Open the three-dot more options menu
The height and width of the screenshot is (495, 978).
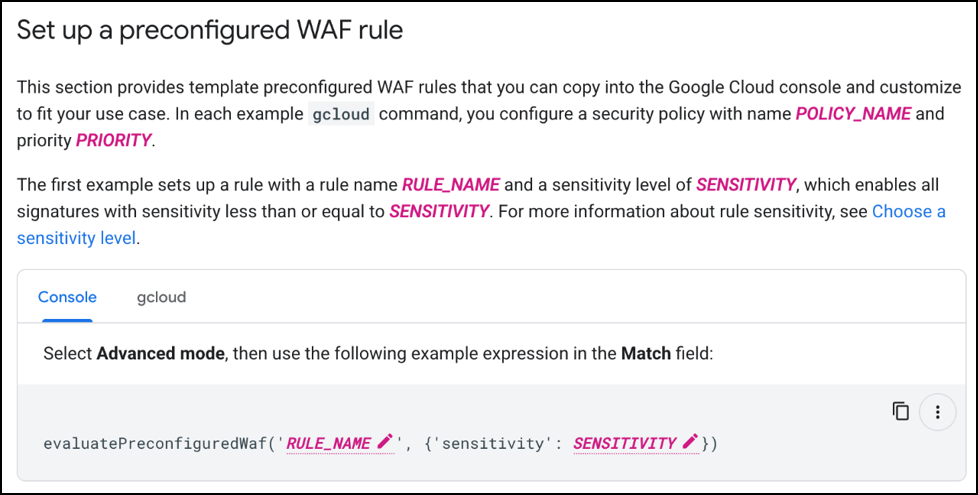coord(937,411)
